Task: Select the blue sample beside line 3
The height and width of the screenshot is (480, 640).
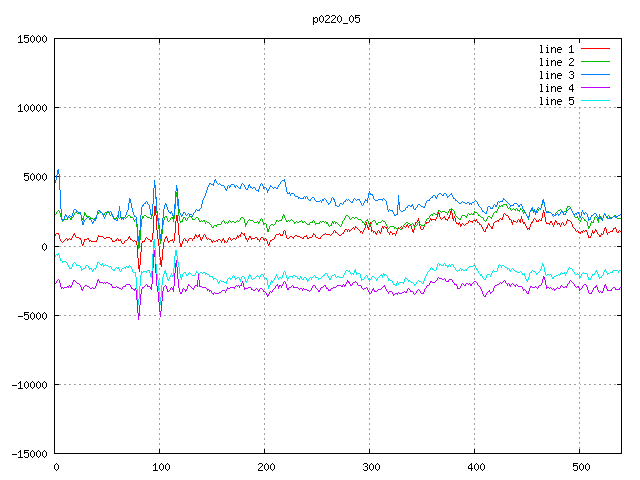Action: coord(596,75)
